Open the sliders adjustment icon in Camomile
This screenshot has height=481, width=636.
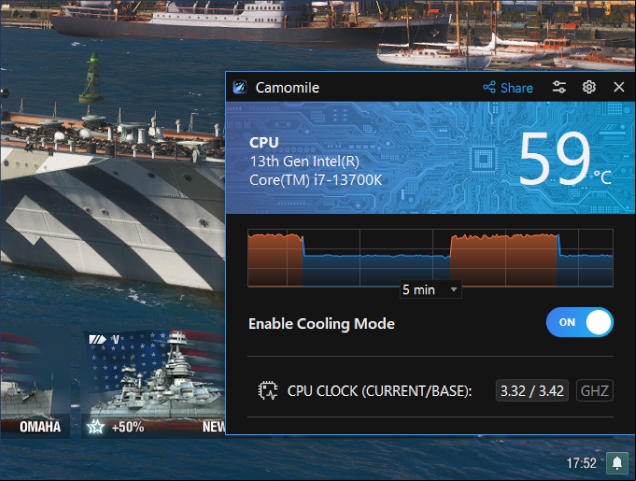(559, 87)
